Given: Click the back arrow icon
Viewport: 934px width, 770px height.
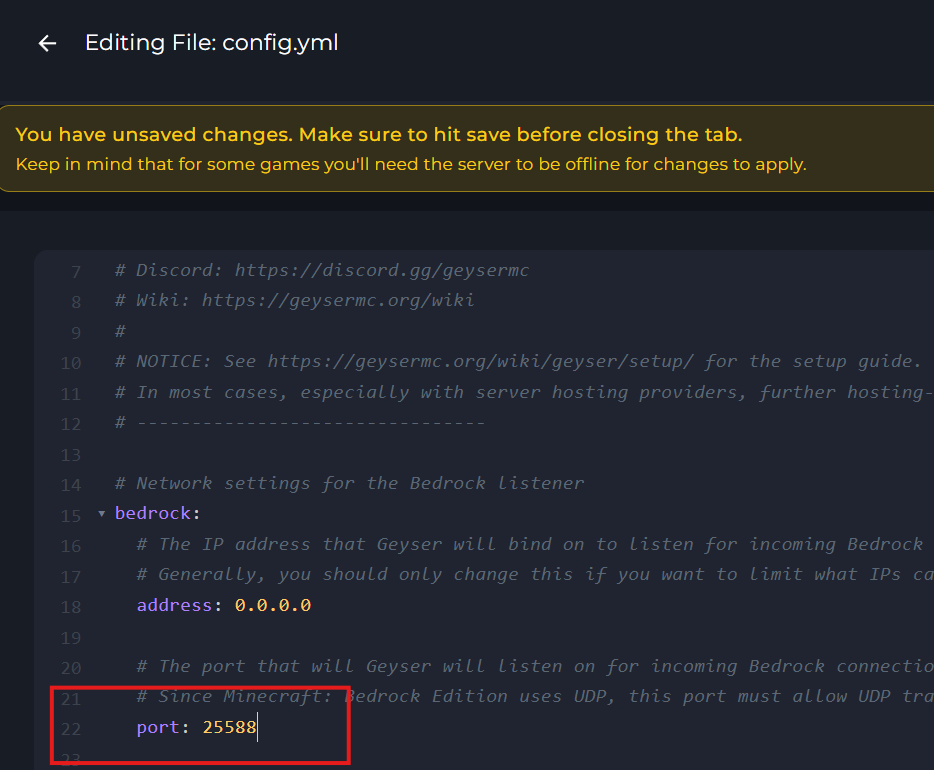Looking at the screenshot, I should coord(47,43).
